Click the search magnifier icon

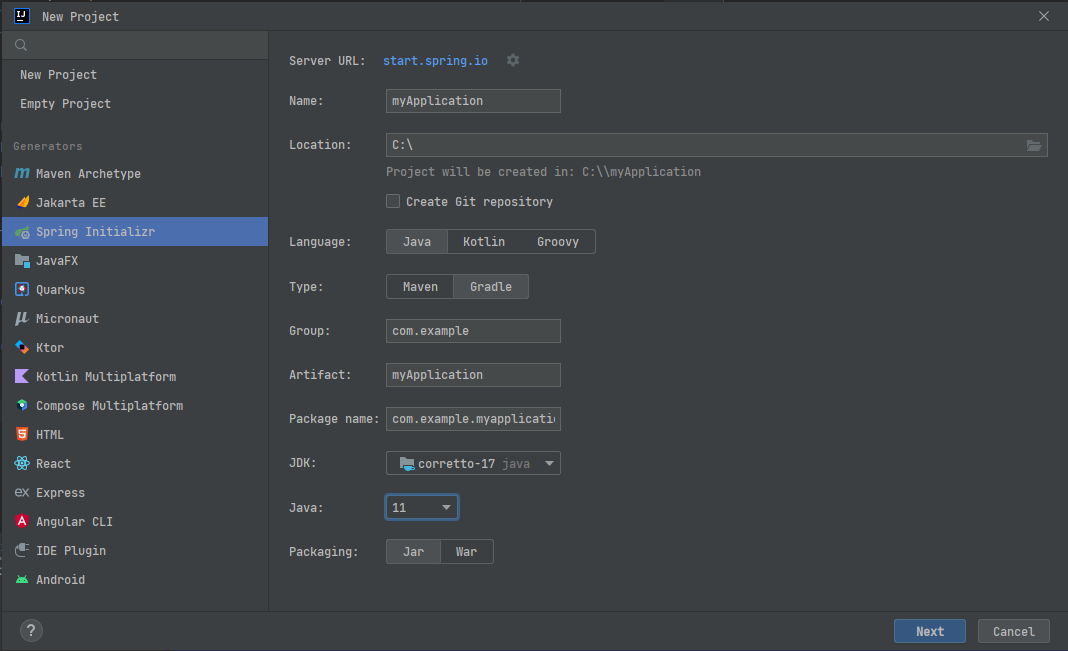[21, 45]
